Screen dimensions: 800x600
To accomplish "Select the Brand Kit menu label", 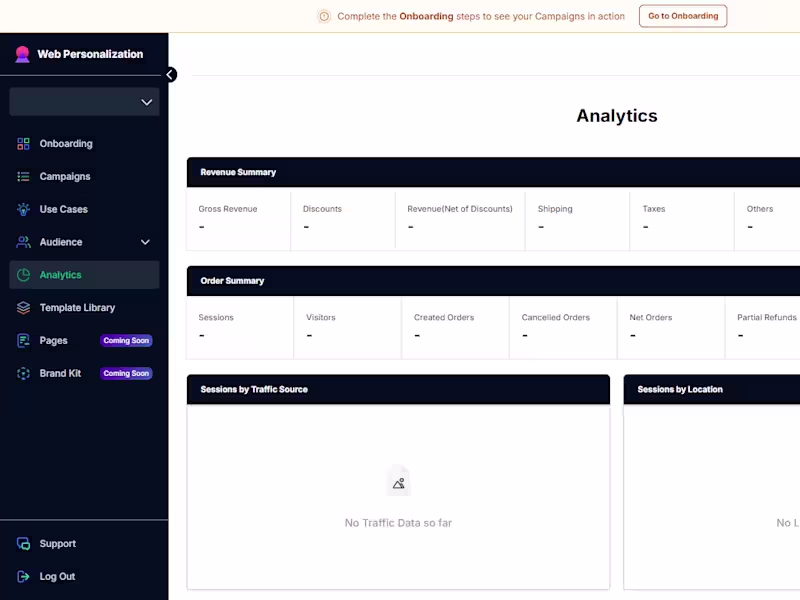I will (60, 373).
